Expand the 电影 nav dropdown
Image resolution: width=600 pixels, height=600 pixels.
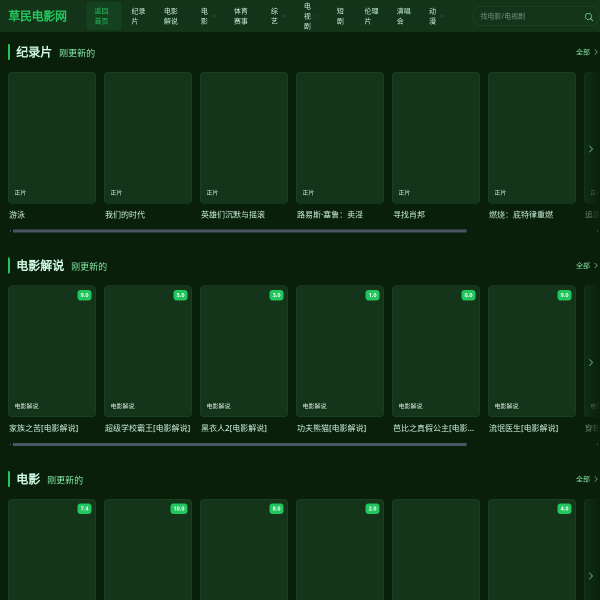coord(208,16)
